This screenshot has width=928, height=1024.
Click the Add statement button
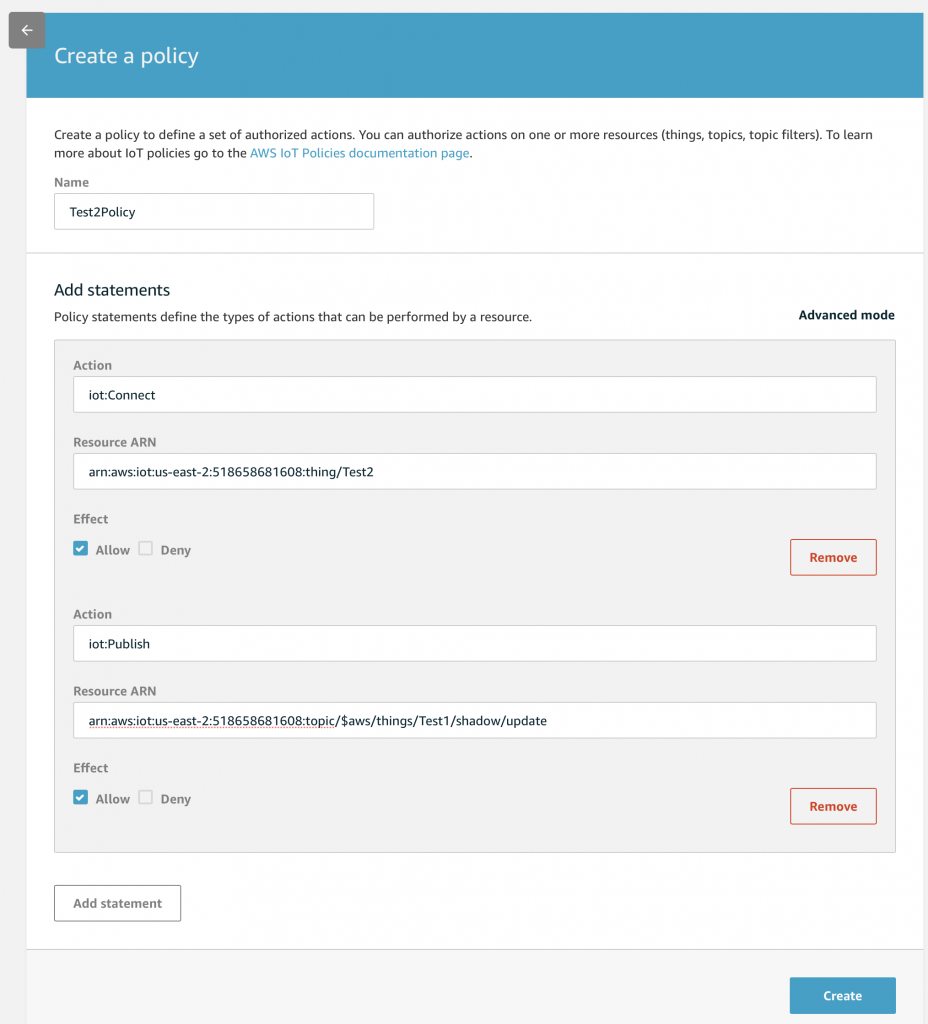click(x=118, y=903)
